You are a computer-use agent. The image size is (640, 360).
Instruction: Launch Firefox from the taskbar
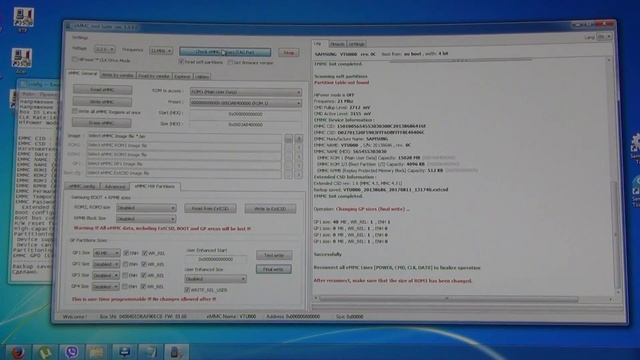click(17, 352)
